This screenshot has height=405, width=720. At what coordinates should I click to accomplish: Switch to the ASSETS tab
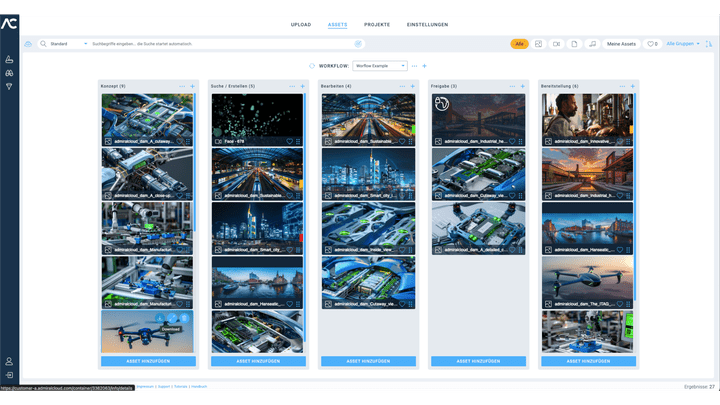[x=338, y=25]
